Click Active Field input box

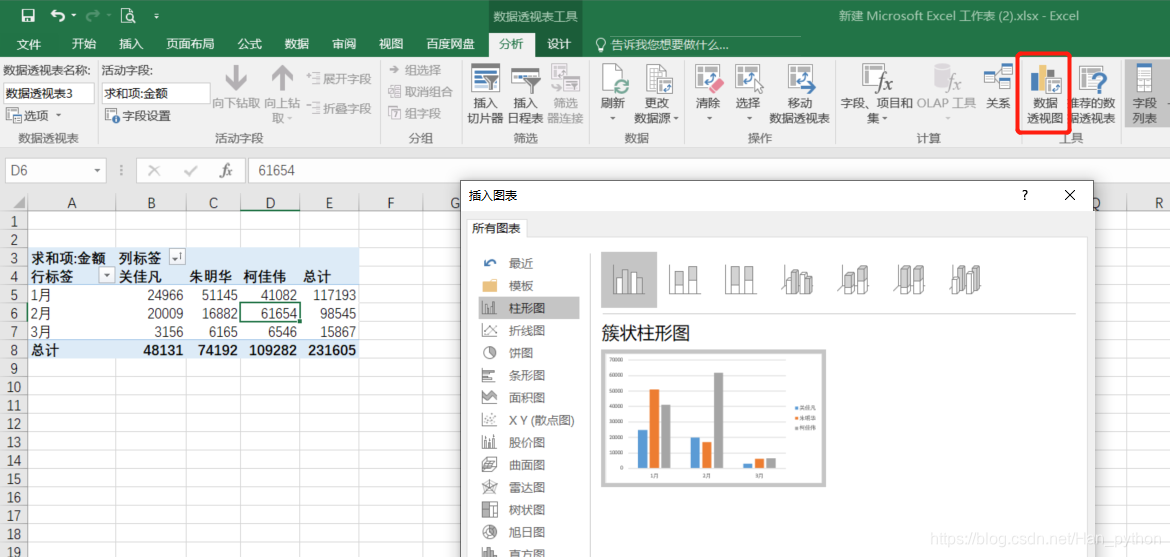[156, 93]
